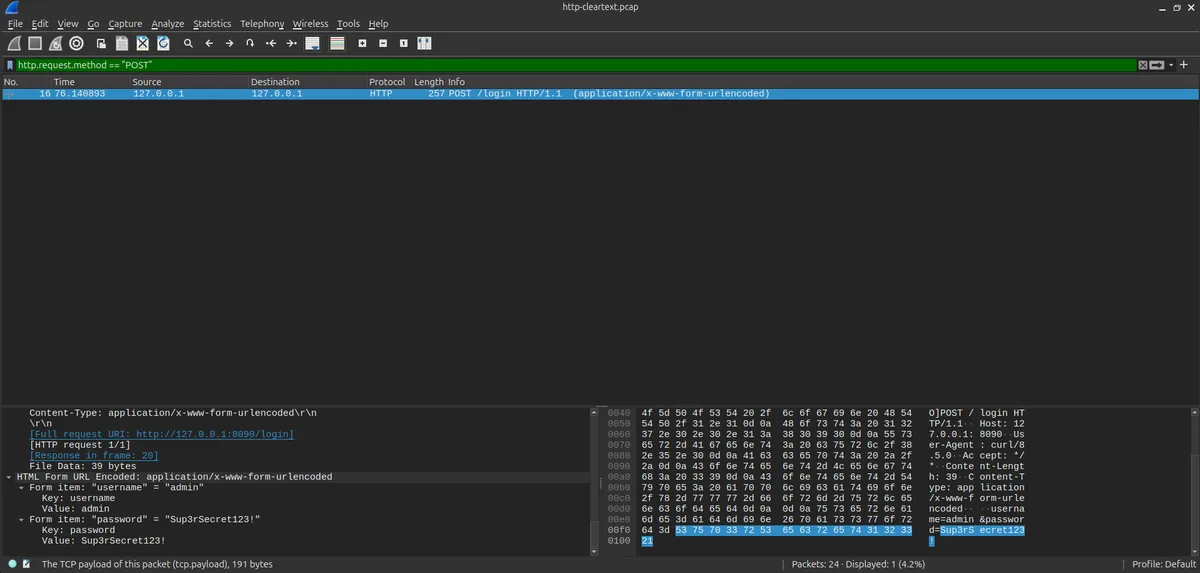Open the Tools menu

coord(348,24)
